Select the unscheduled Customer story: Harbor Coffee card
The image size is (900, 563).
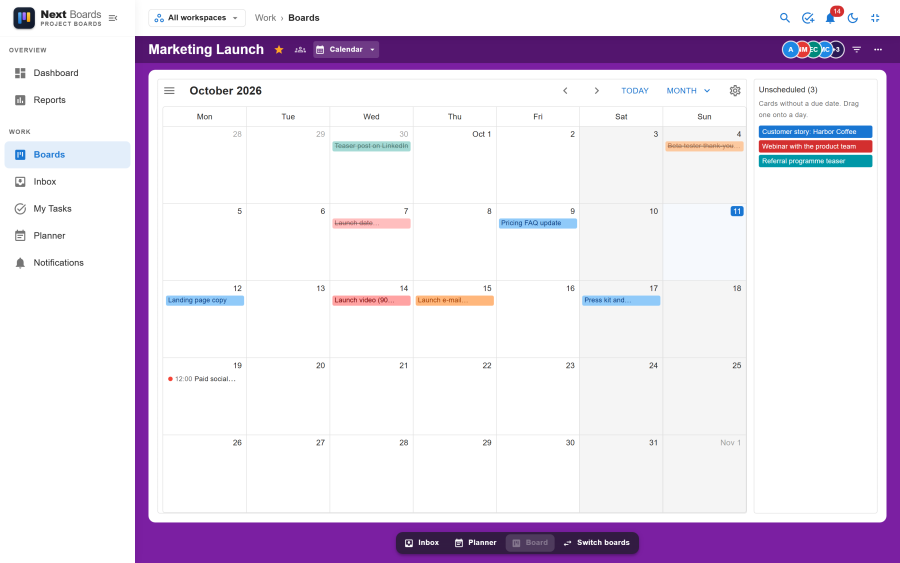(x=815, y=132)
